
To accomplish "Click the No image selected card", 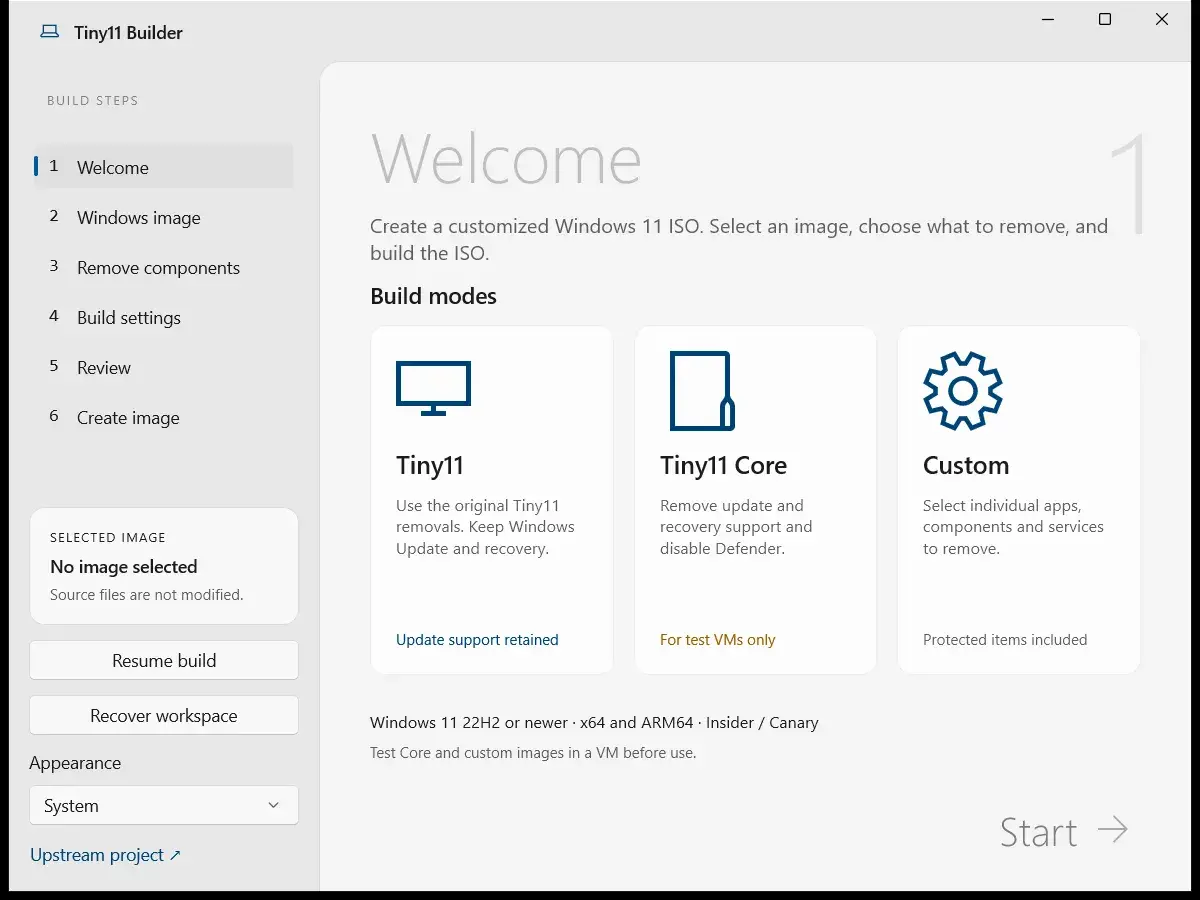I will (164, 566).
